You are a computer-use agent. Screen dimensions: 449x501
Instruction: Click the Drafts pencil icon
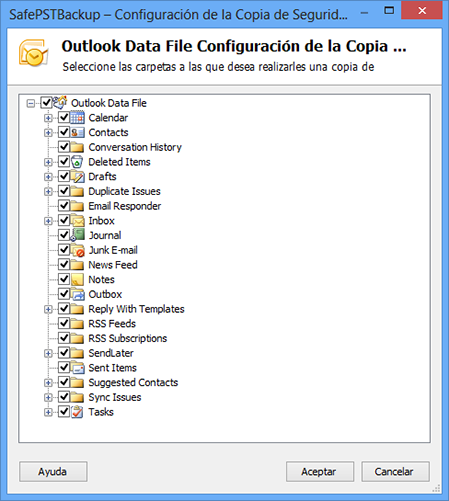point(77,176)
